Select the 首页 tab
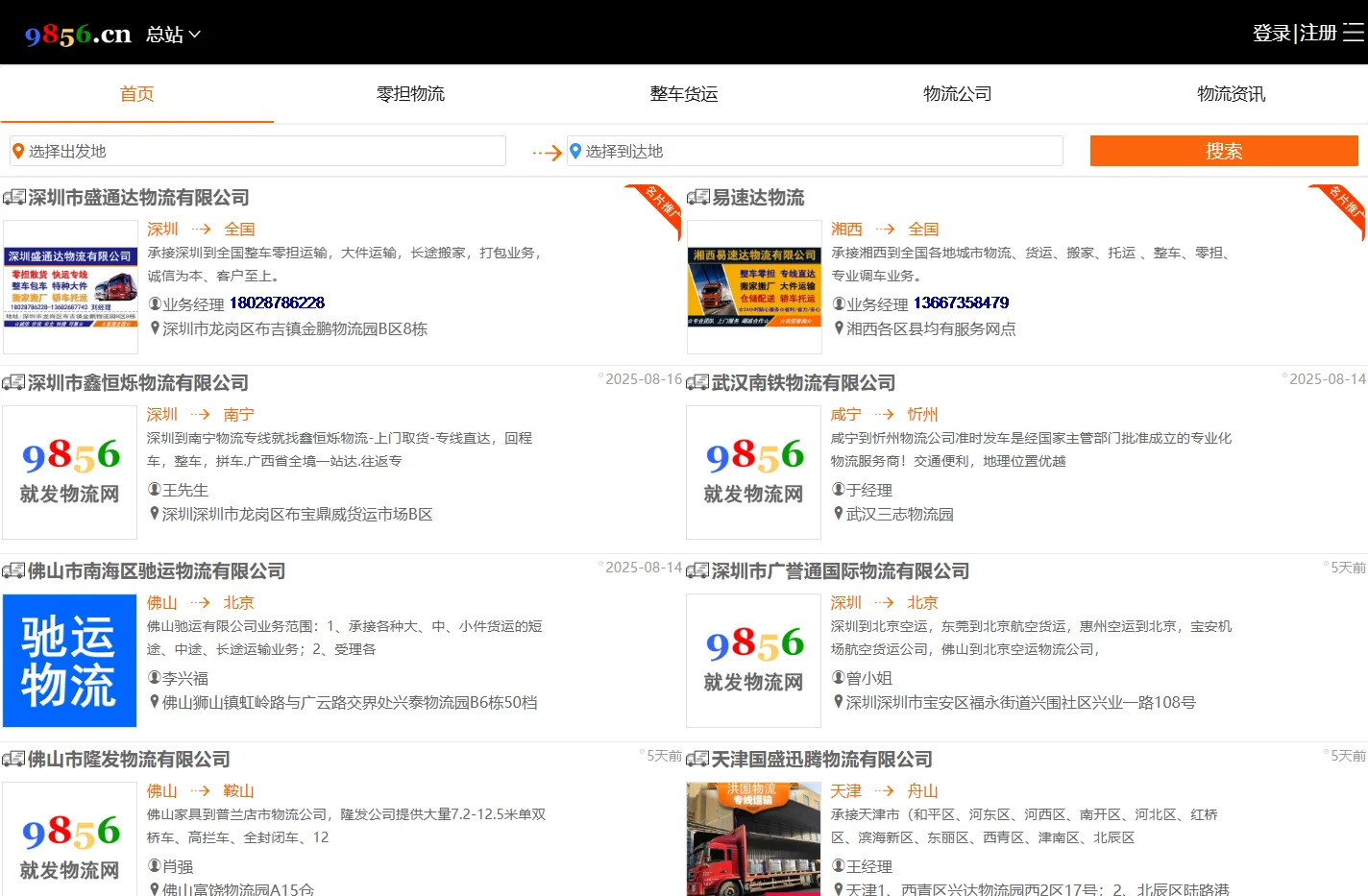Viewport: 1368px width, 896px height. [x=136, y=94]
